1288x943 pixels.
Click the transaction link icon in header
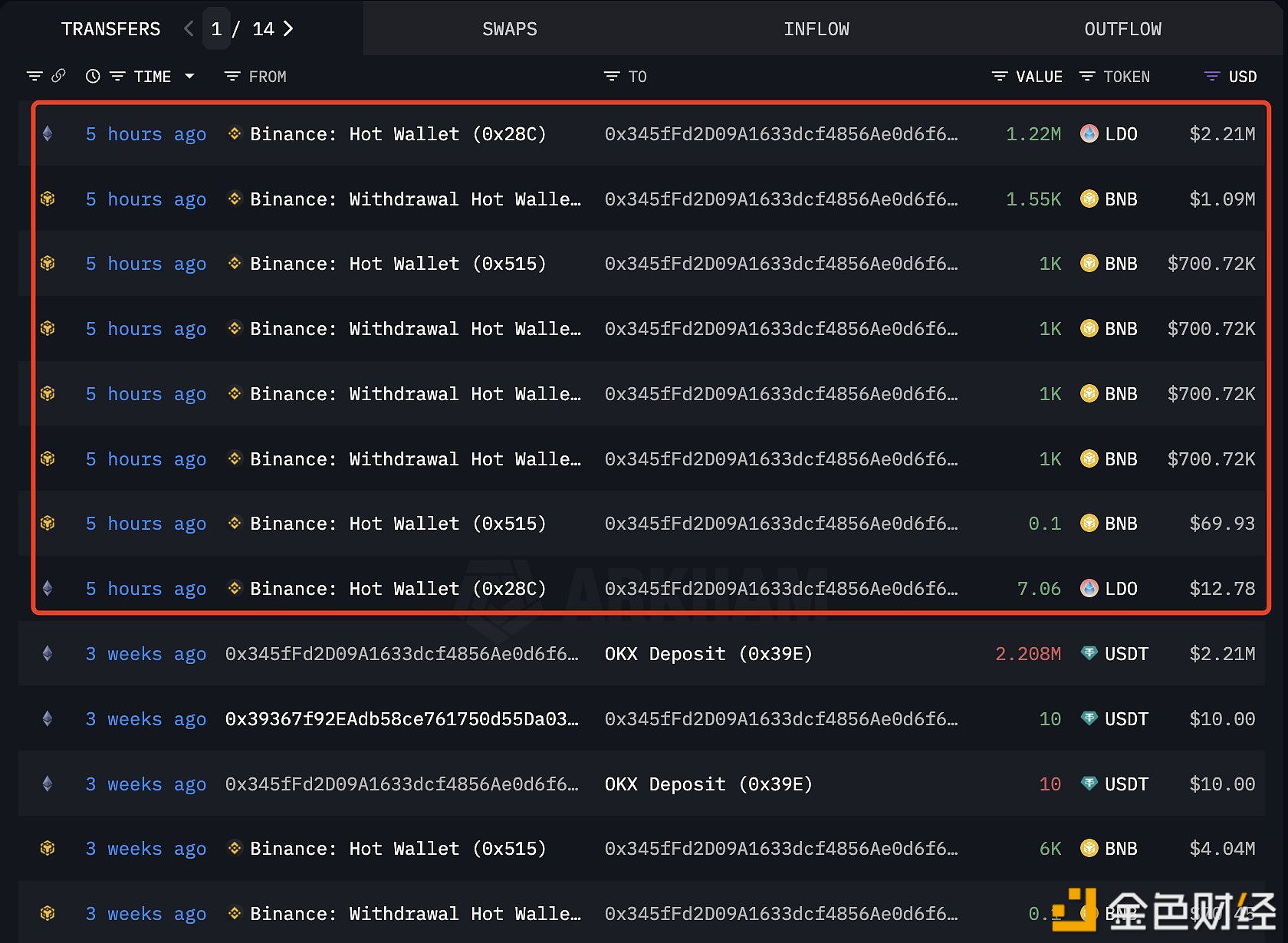pos(58,76)
